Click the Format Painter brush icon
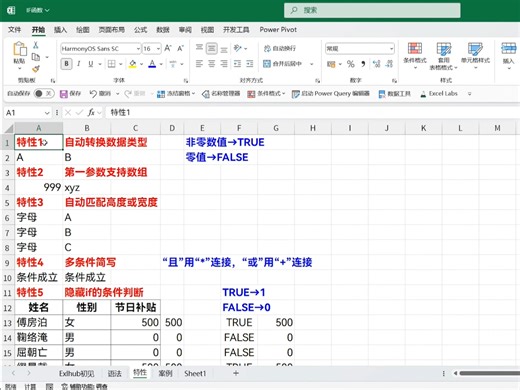The height and width of the screenshot is (390, 520). [36, 69]
